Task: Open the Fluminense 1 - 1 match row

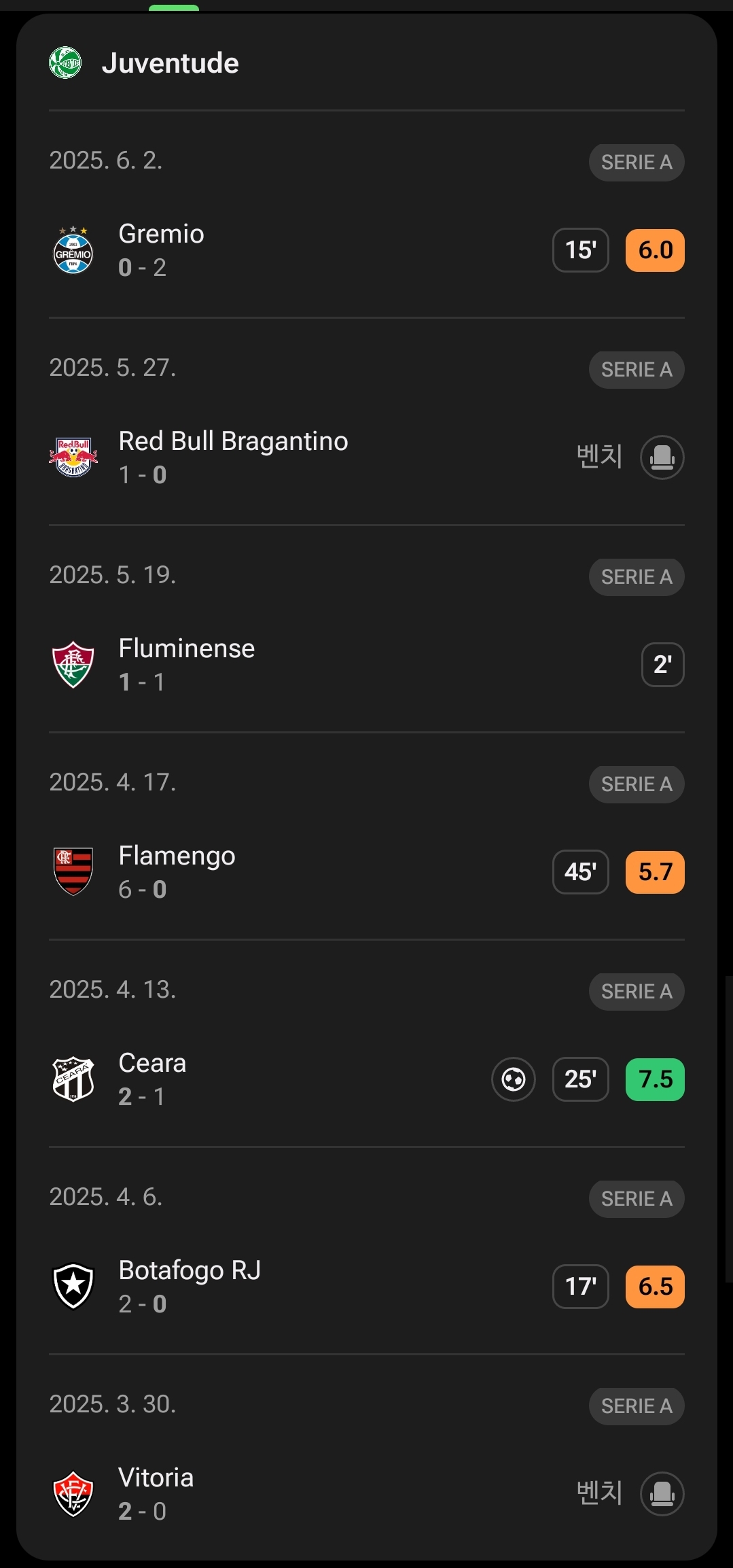Action: coord(367,665)
